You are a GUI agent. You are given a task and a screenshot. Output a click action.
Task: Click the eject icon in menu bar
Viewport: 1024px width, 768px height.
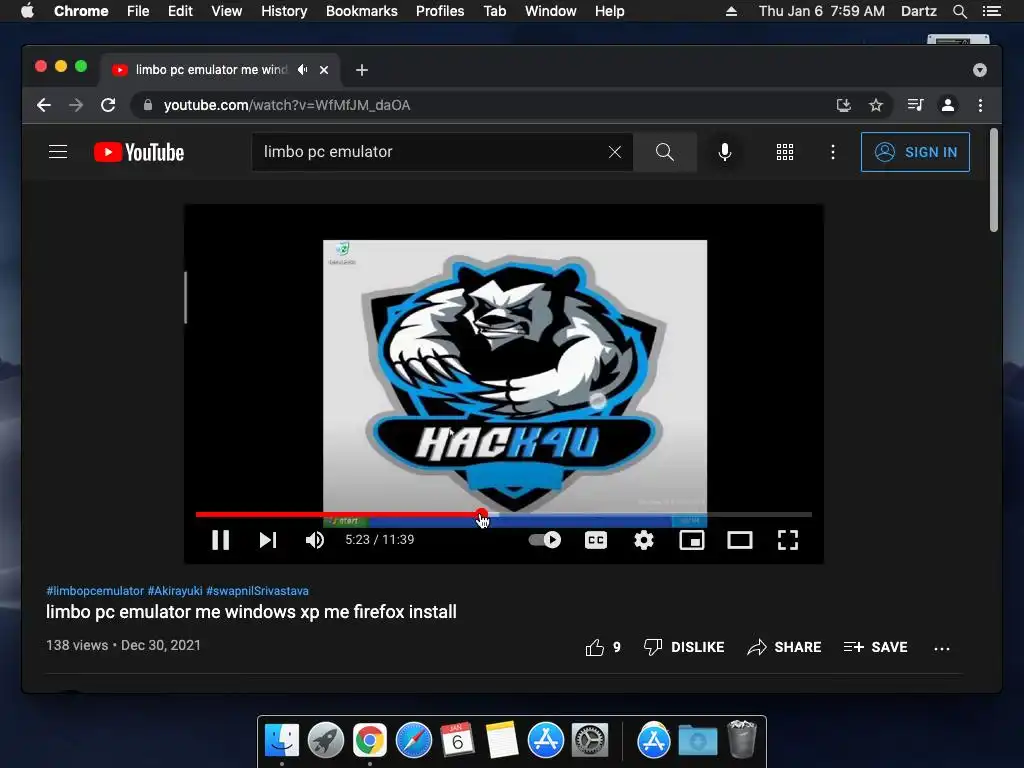tap(731, 11)
